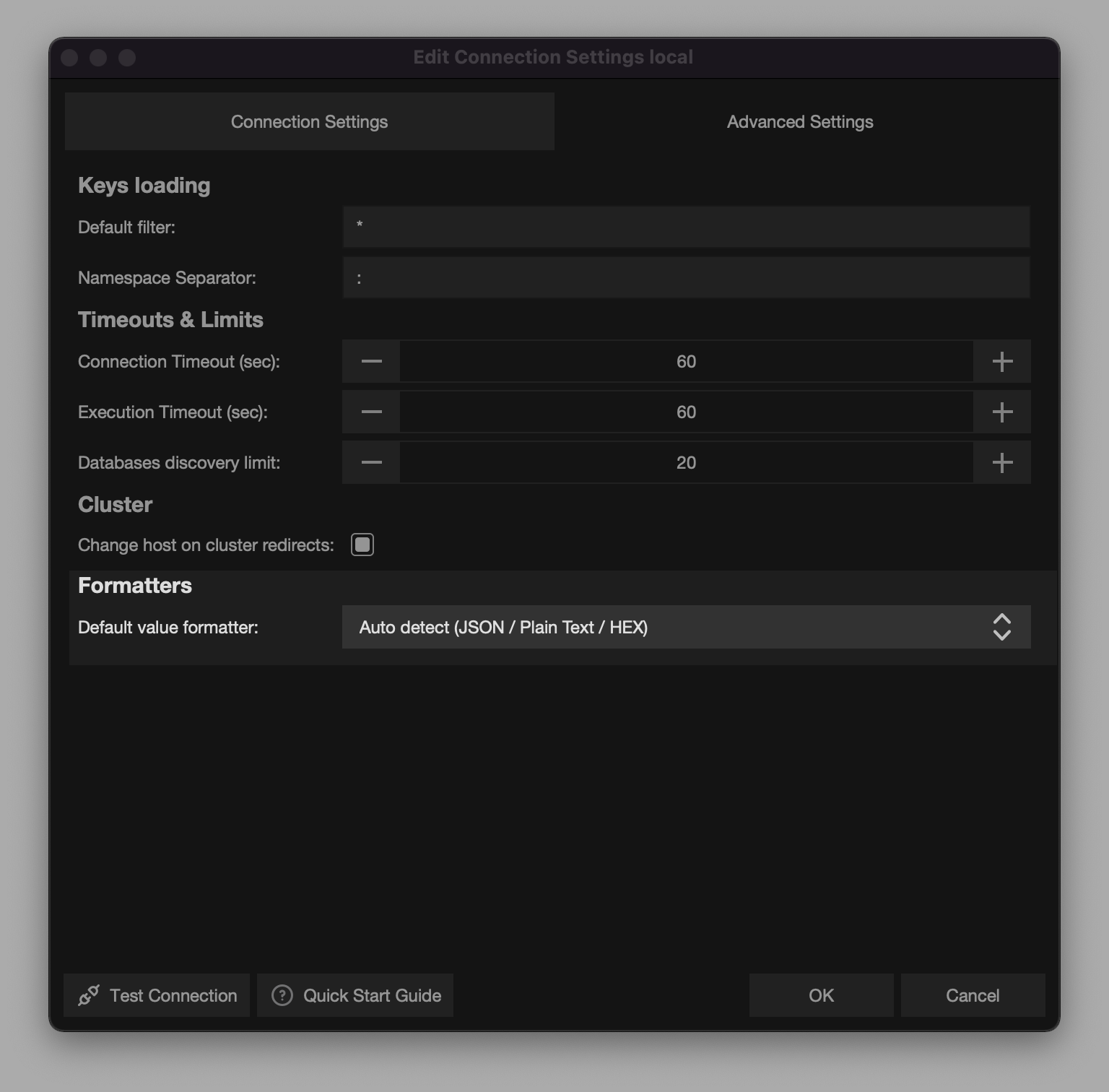The width and height of the screenshot is (1109, 1092).
Task: Increase the Databases discovery limit
Action: click(1002, 462)
